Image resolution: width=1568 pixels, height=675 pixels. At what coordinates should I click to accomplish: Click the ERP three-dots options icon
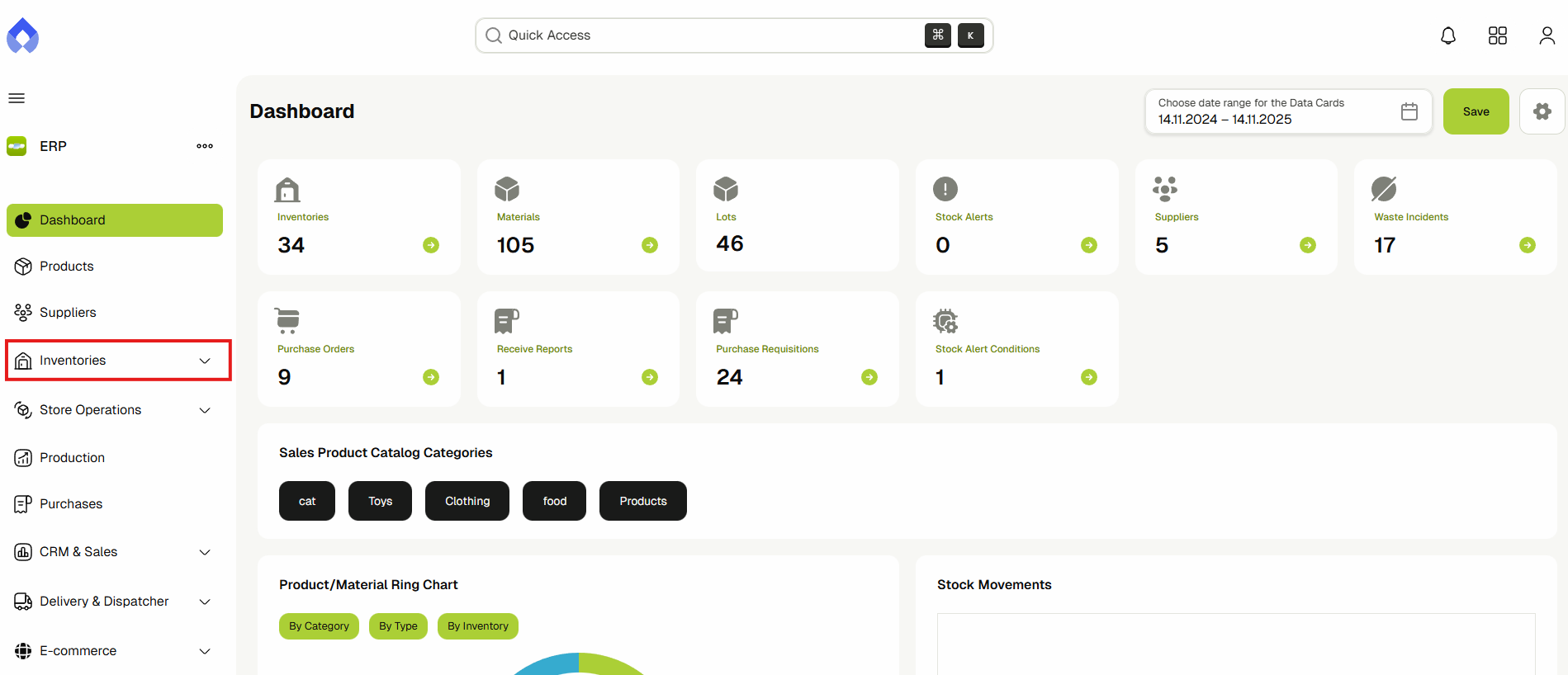point(205,146)
